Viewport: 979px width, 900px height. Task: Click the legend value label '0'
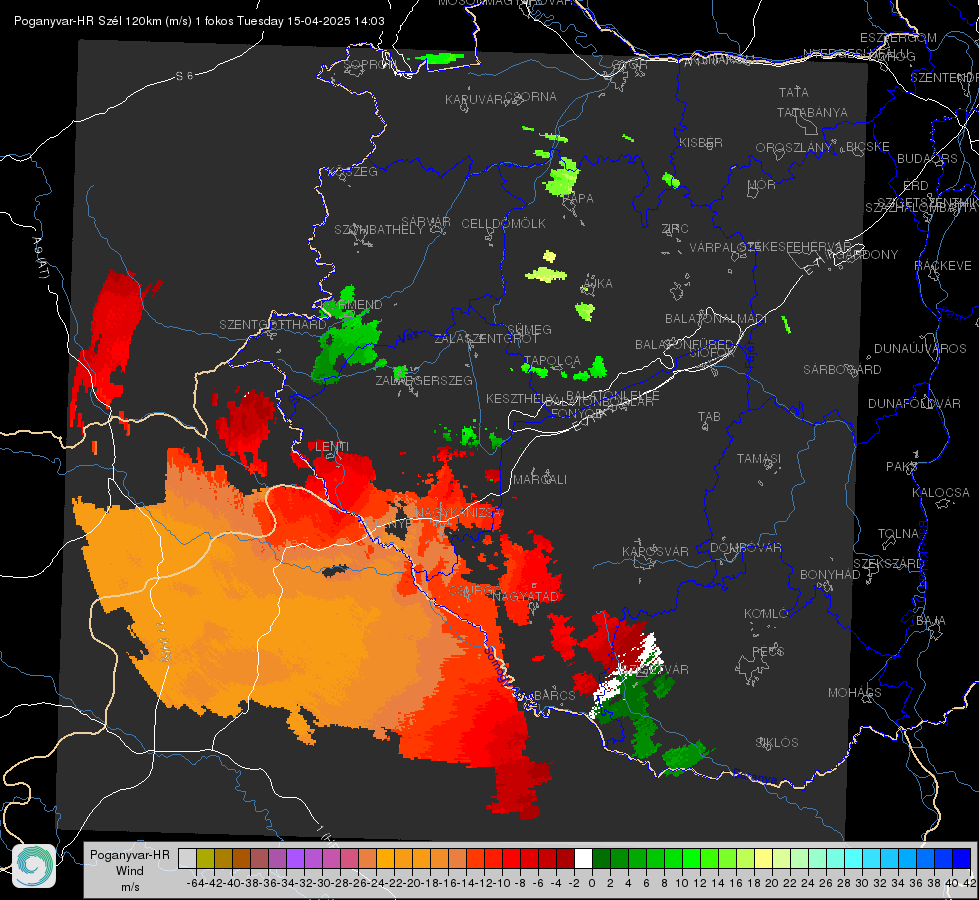coord(592,883)
